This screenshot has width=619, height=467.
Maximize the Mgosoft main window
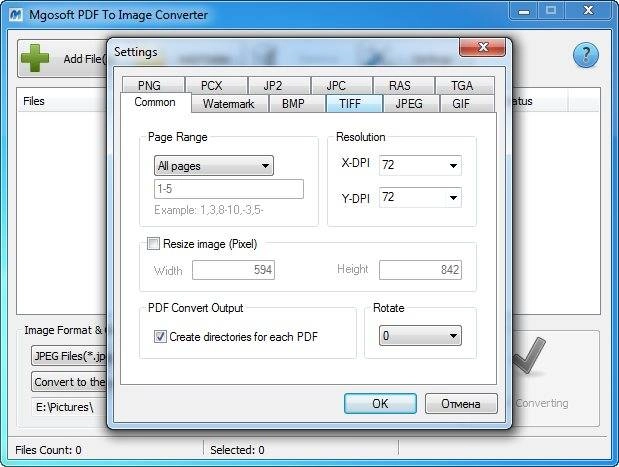[551, 11]
